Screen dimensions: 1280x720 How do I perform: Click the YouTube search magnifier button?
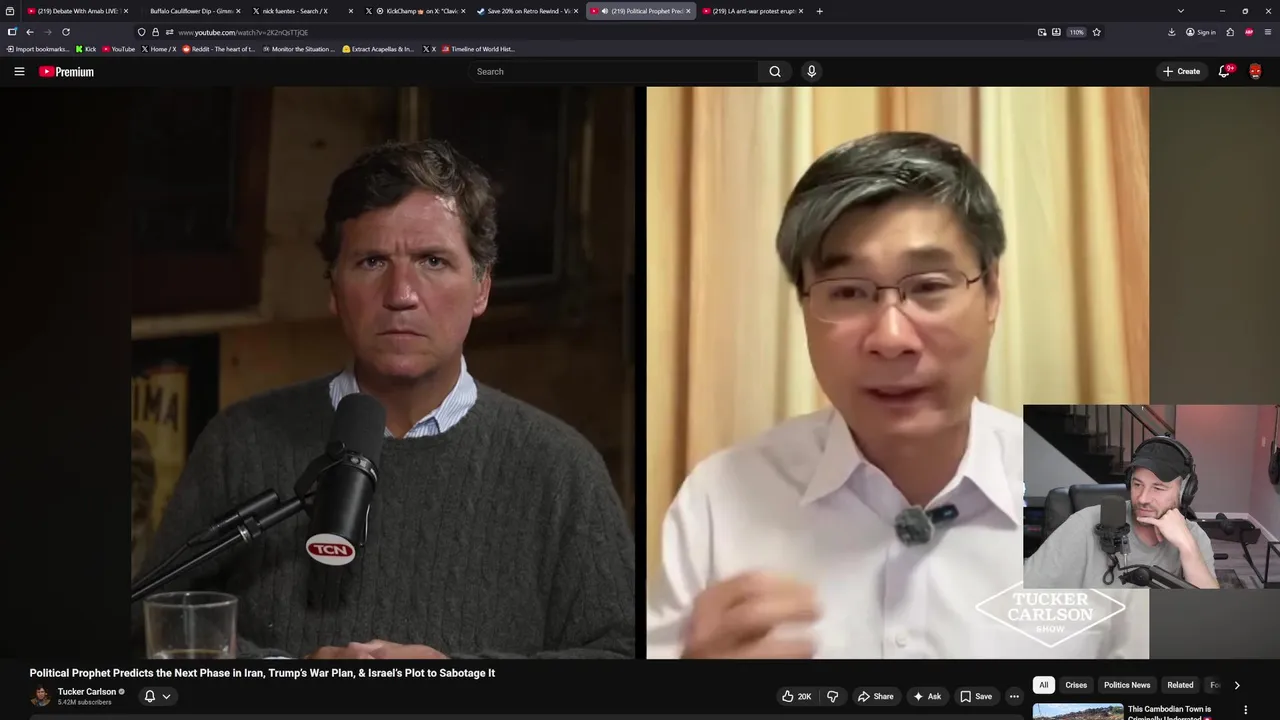(x=775, y=71)
